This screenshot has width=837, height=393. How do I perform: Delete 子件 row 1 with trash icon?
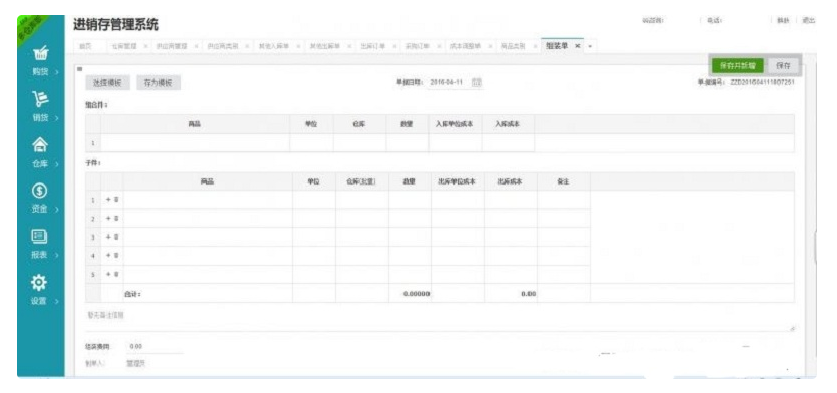[116, 200]
